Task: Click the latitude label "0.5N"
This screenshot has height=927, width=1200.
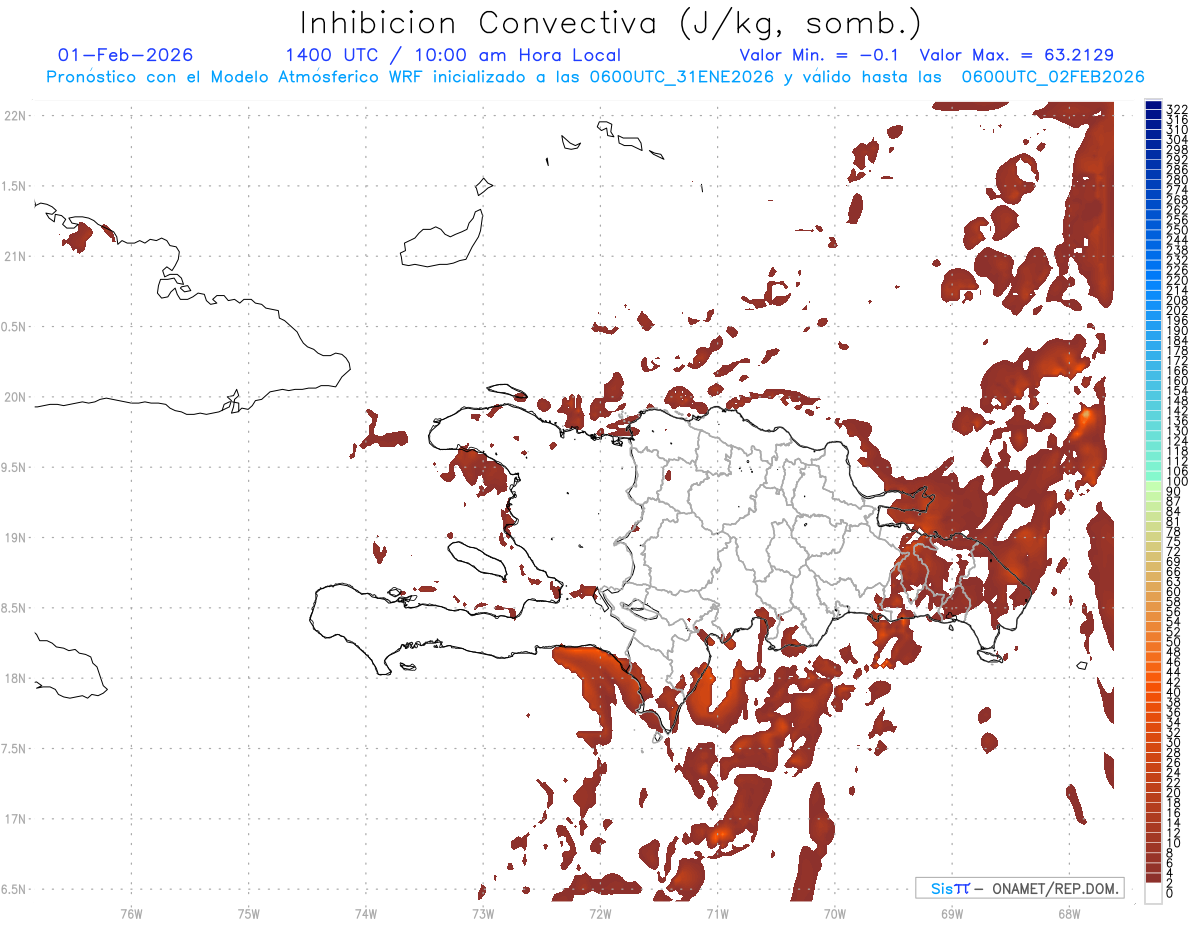Action: [13, 327]
